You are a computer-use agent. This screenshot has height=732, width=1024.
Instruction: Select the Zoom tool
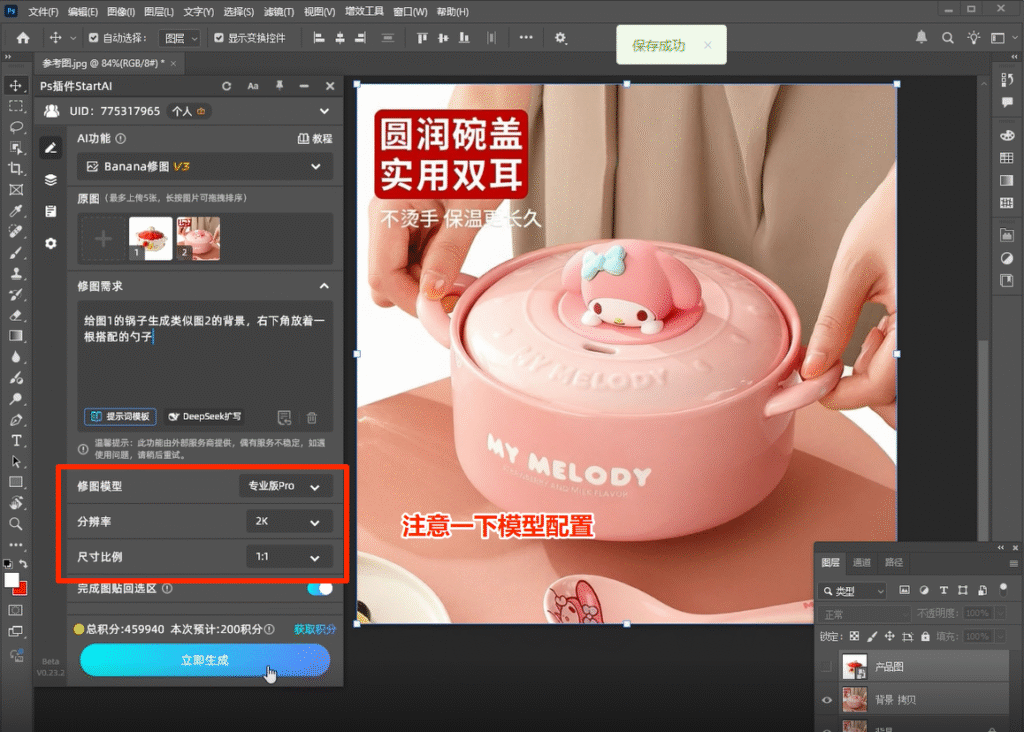coord(16,524)
